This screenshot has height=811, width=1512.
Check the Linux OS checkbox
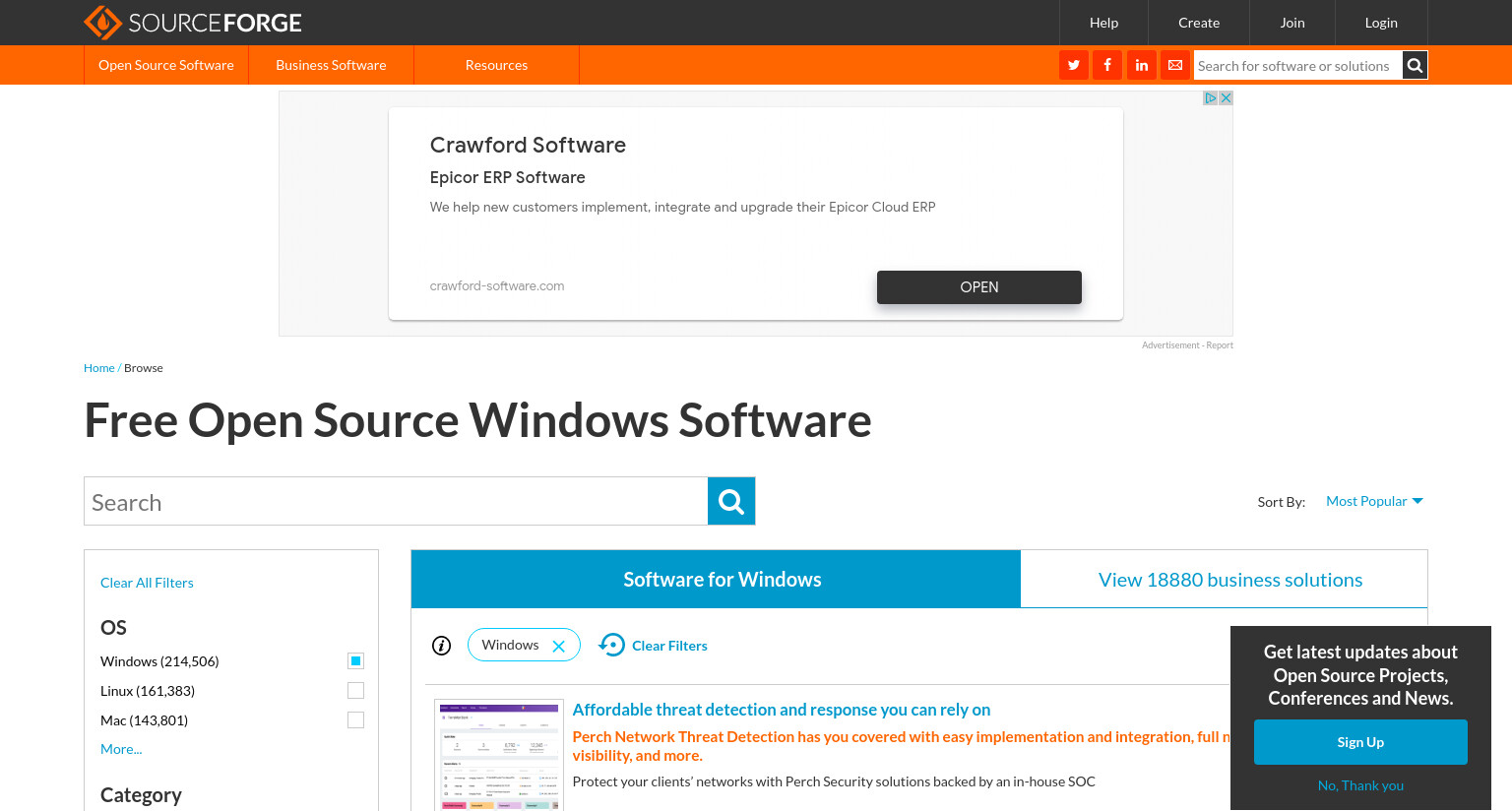coord(355,691)
